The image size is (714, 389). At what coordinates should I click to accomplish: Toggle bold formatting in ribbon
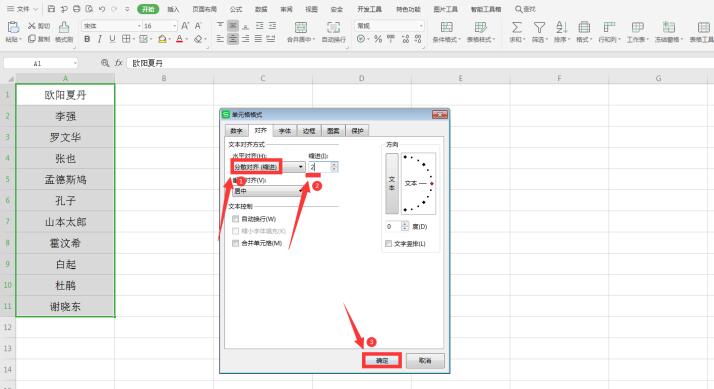[x=87, y=39]
